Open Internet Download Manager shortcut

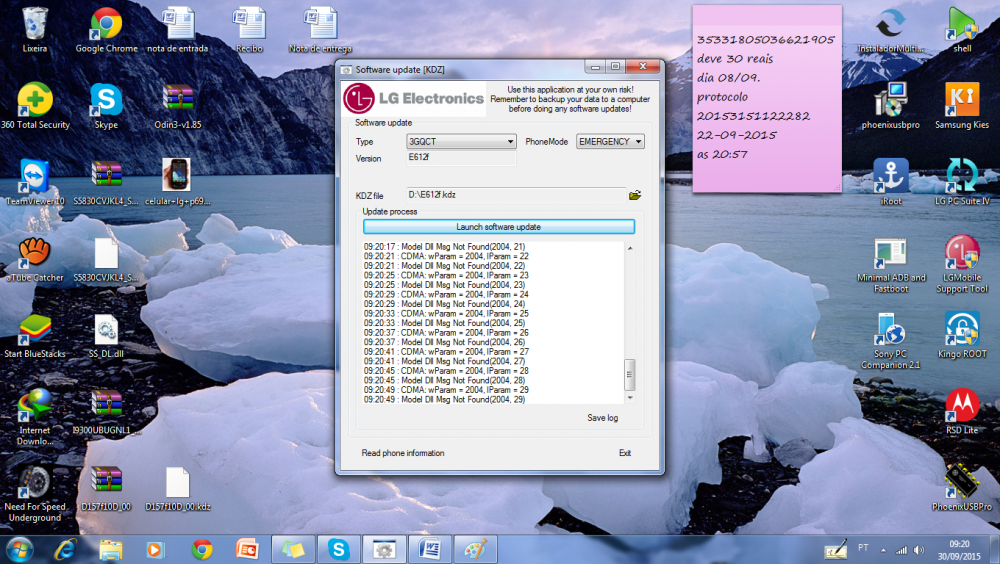tap(34, 416)
